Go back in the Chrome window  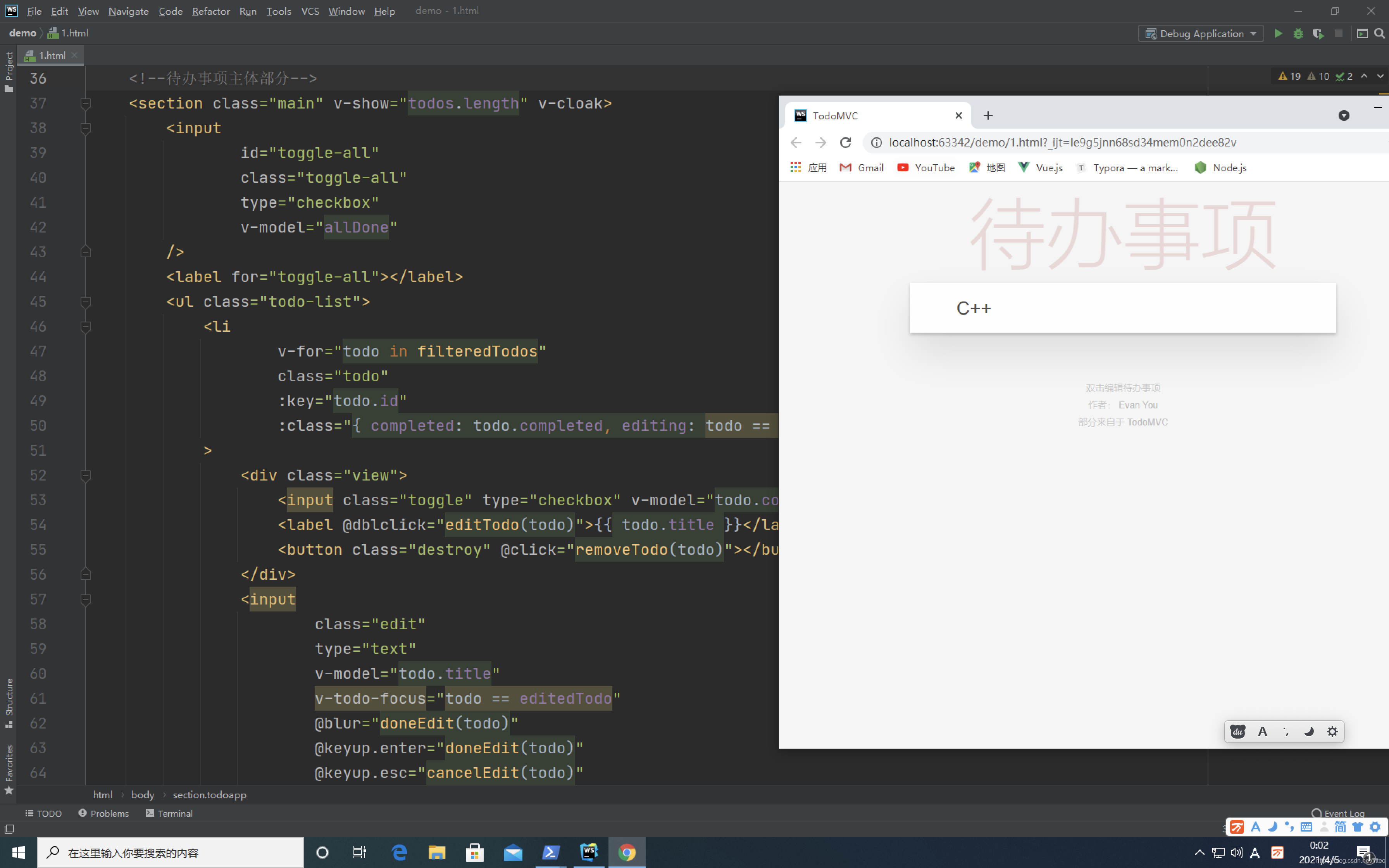(x=796, y=142)
